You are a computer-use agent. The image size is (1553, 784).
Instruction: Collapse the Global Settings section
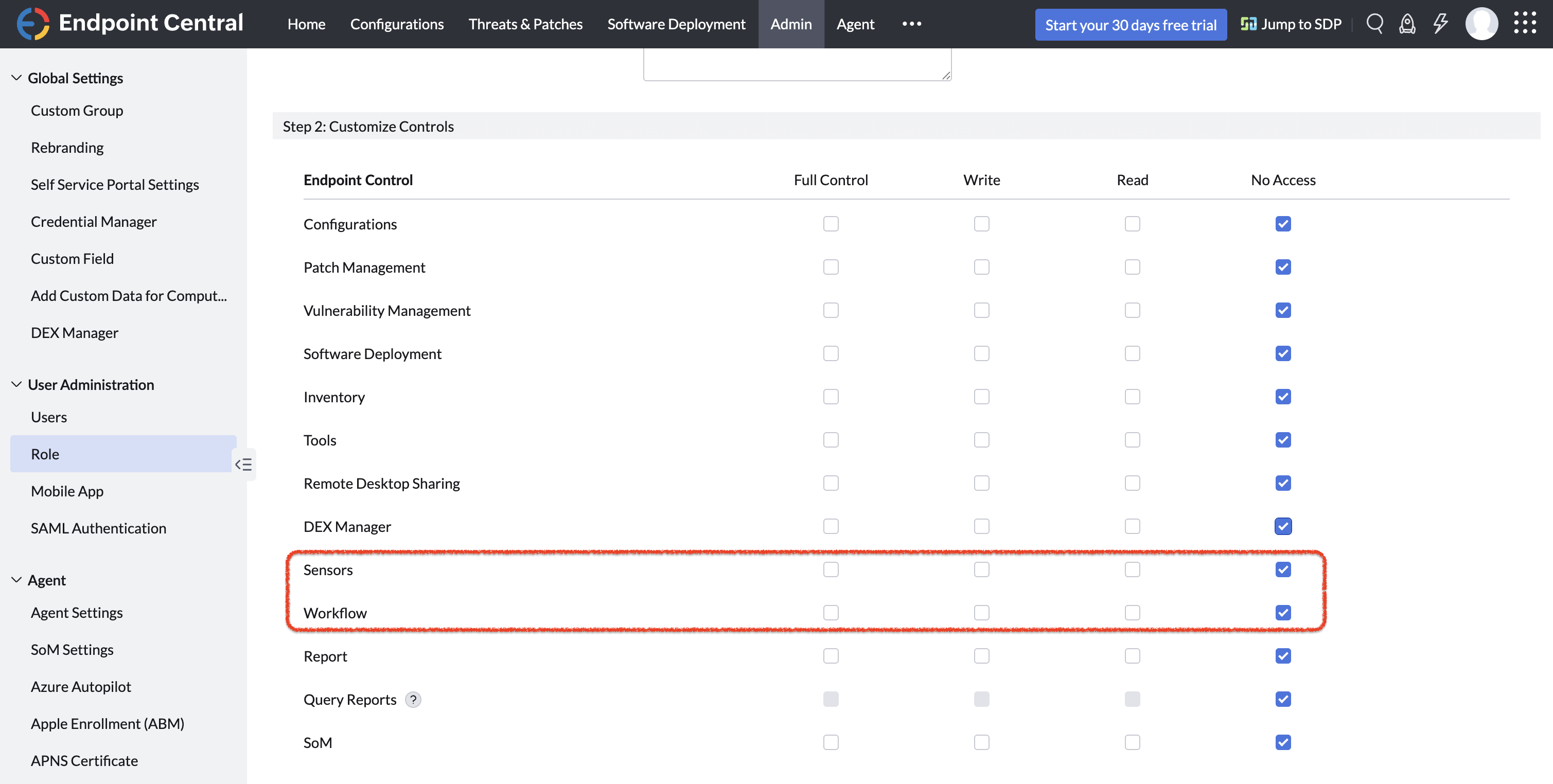(17, 78)
